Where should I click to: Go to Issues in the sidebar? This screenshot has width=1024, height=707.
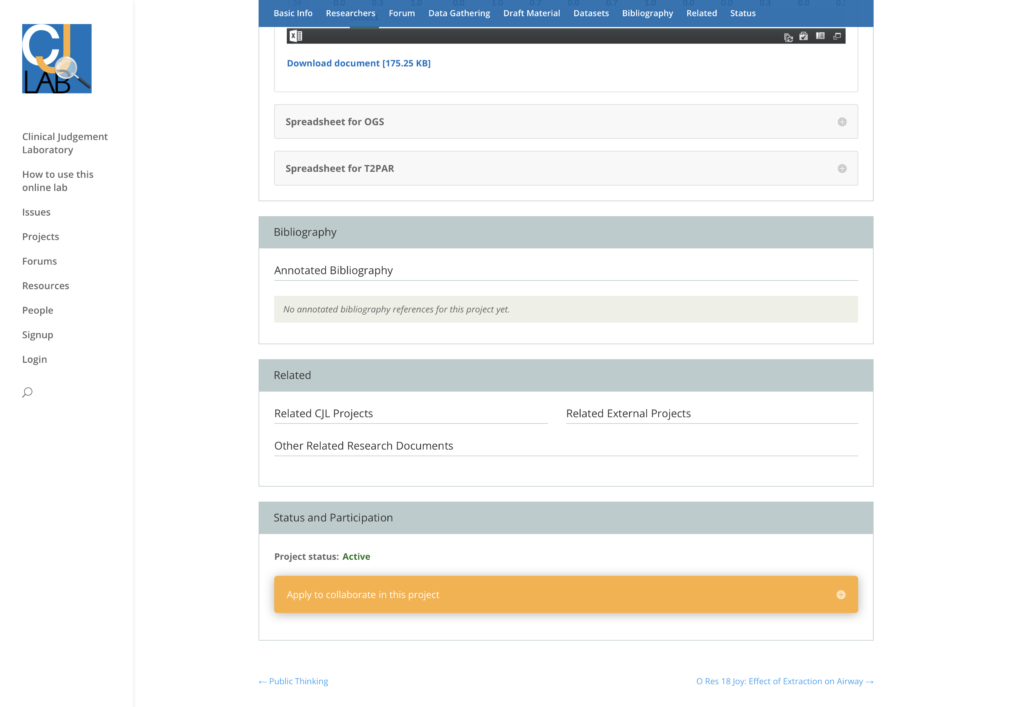pyautogui.click(x=36, y=212)
